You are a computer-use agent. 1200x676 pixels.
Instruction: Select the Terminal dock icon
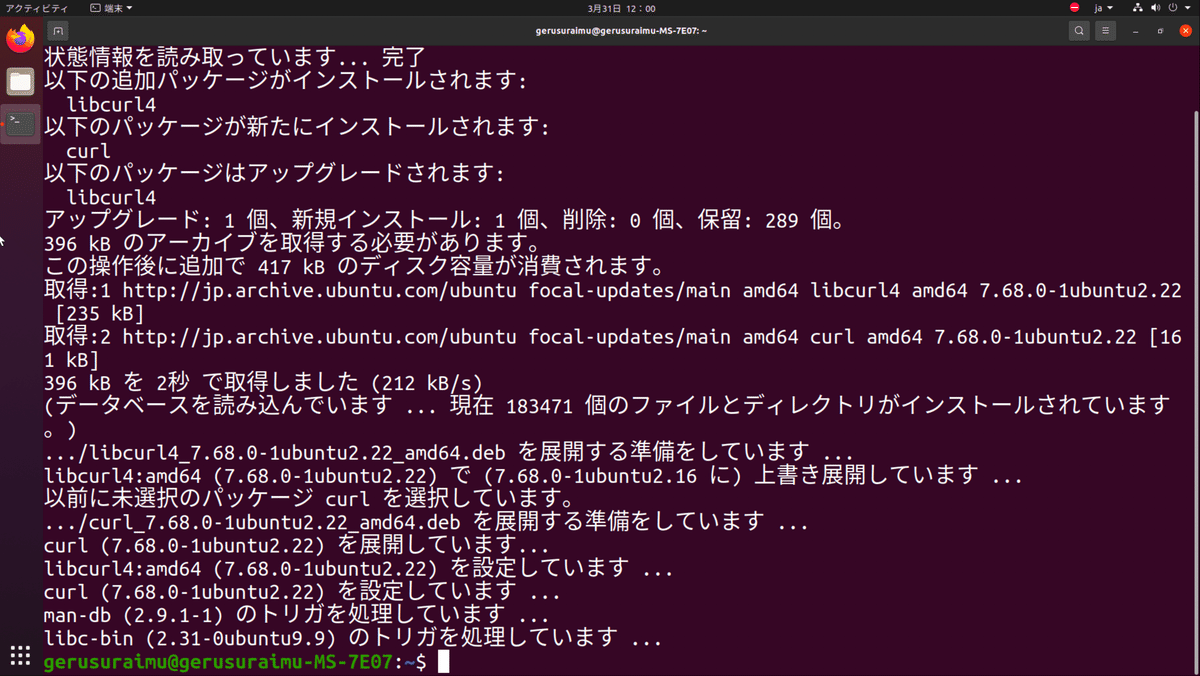[x=20, y=124]
